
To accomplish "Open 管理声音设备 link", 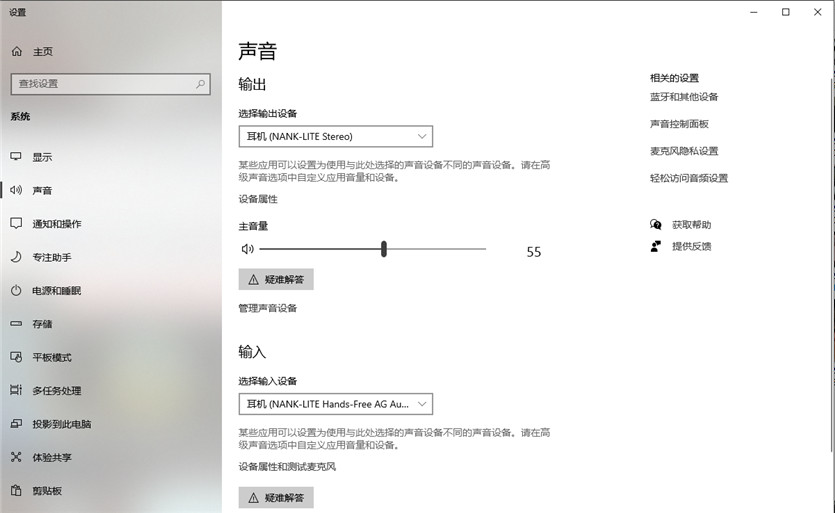I will 267,308.
